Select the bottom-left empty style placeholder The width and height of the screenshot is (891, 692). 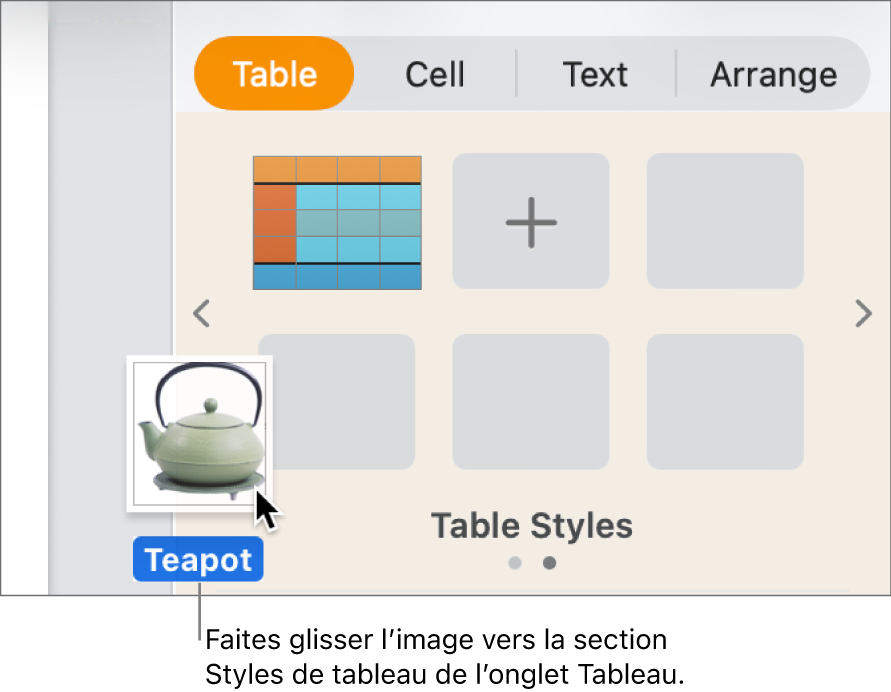coord(337,401)
